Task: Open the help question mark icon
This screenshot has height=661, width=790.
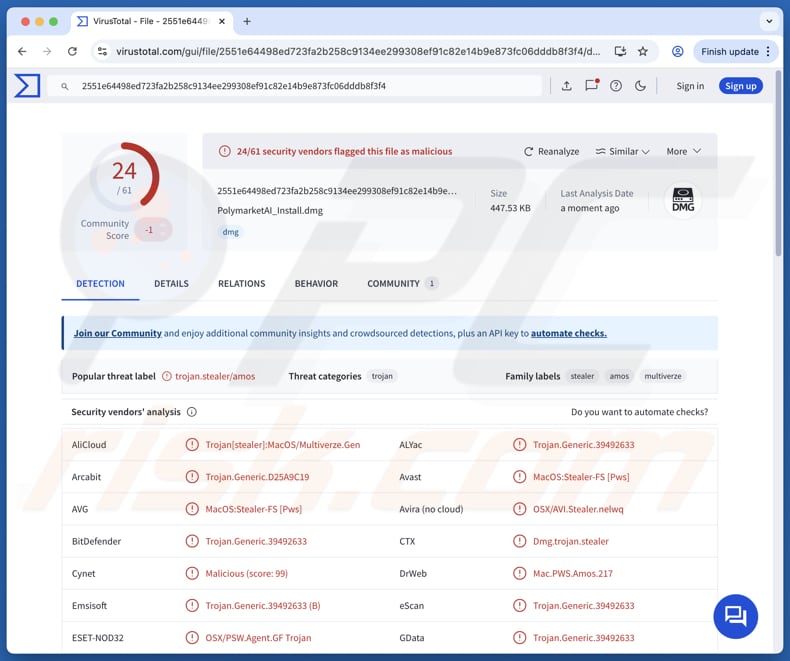Action: pyautogui.click(x=616, y=86)
